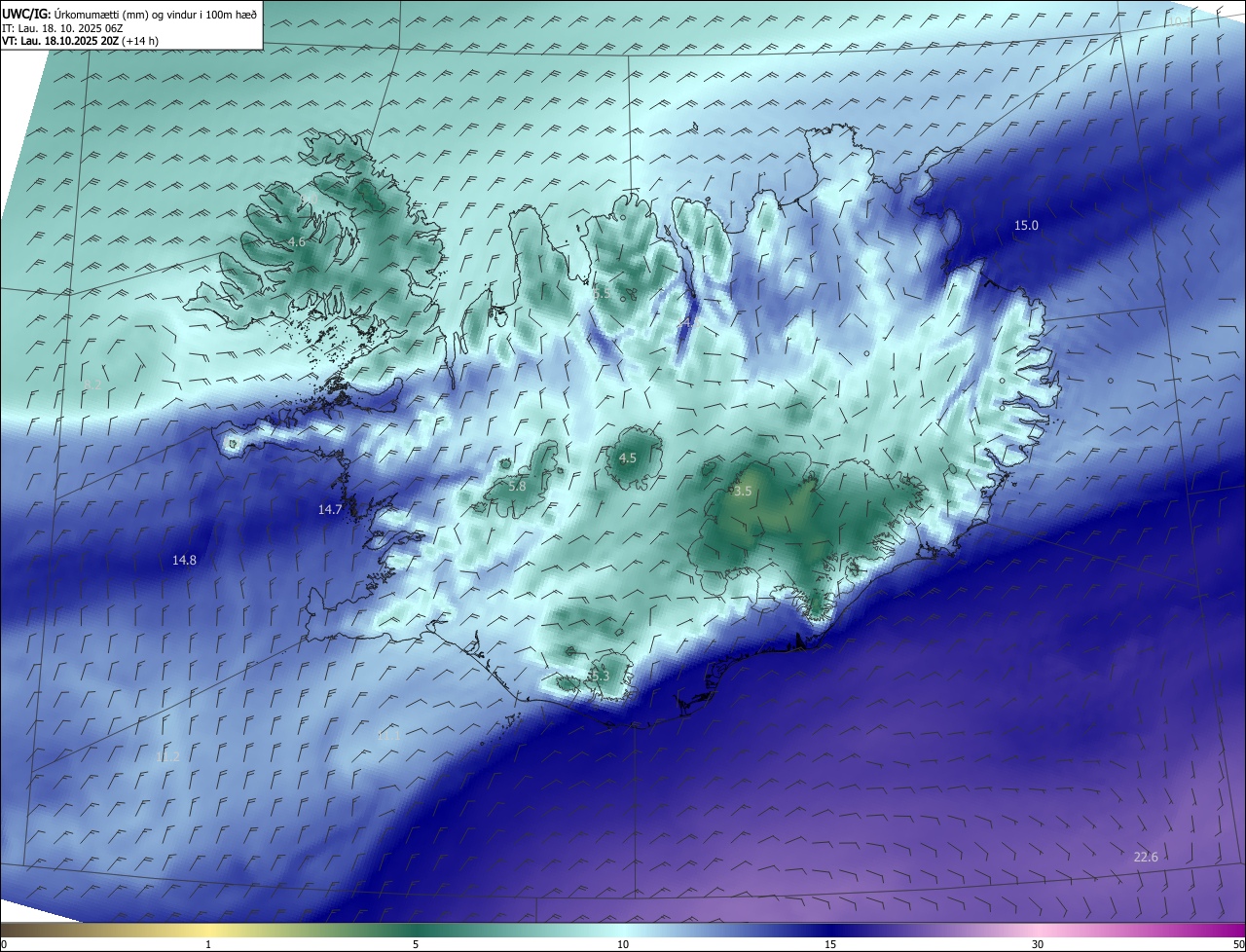Click the 3.5 value on the large glacier

[x=743, y=492]
